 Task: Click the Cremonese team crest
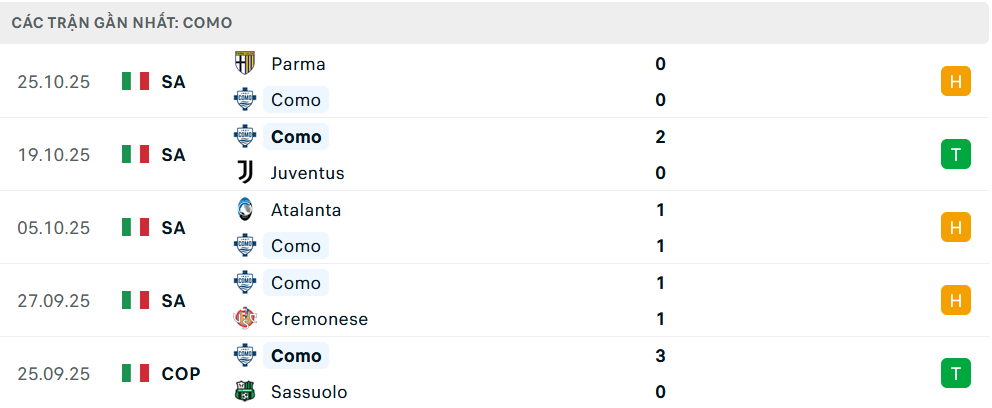pos(244,319)
